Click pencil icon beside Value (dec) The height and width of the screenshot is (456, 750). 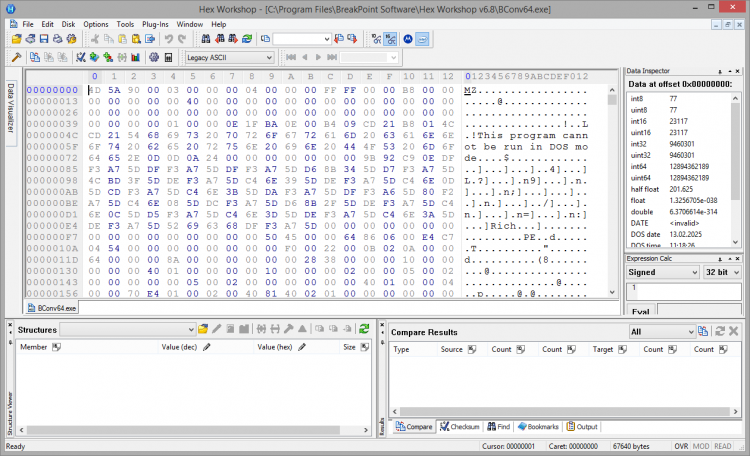coord(207,347)
